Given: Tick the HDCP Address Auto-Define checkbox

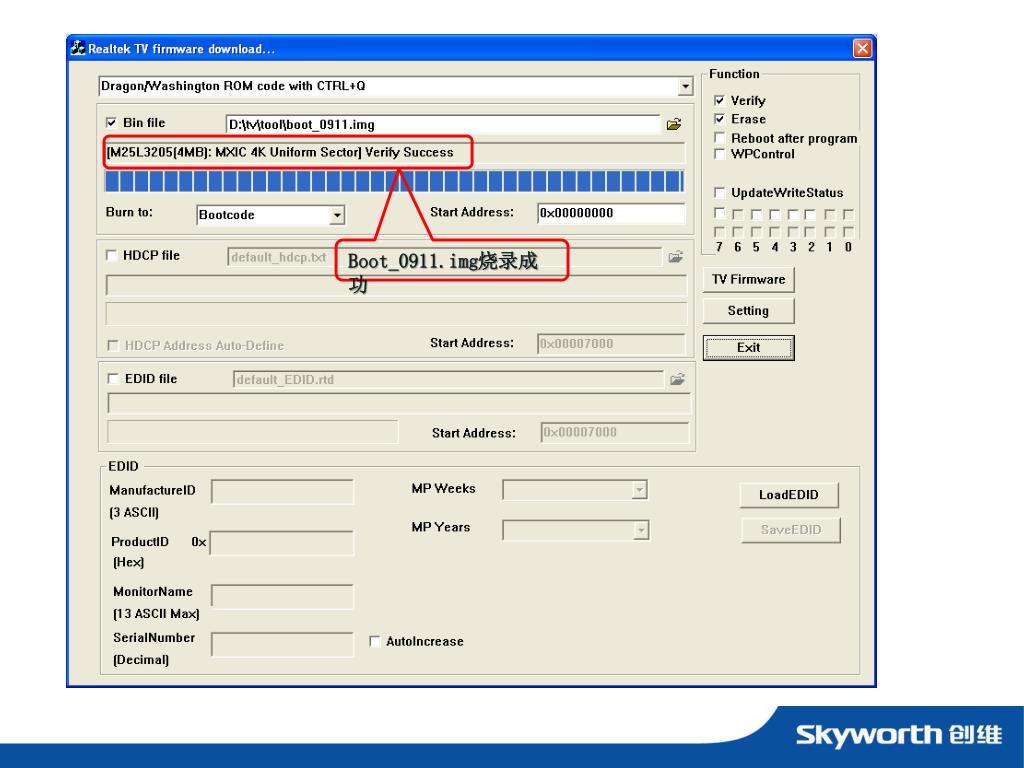Looking at the screenshot, I should pyautogui.click(x=112, y=345).
